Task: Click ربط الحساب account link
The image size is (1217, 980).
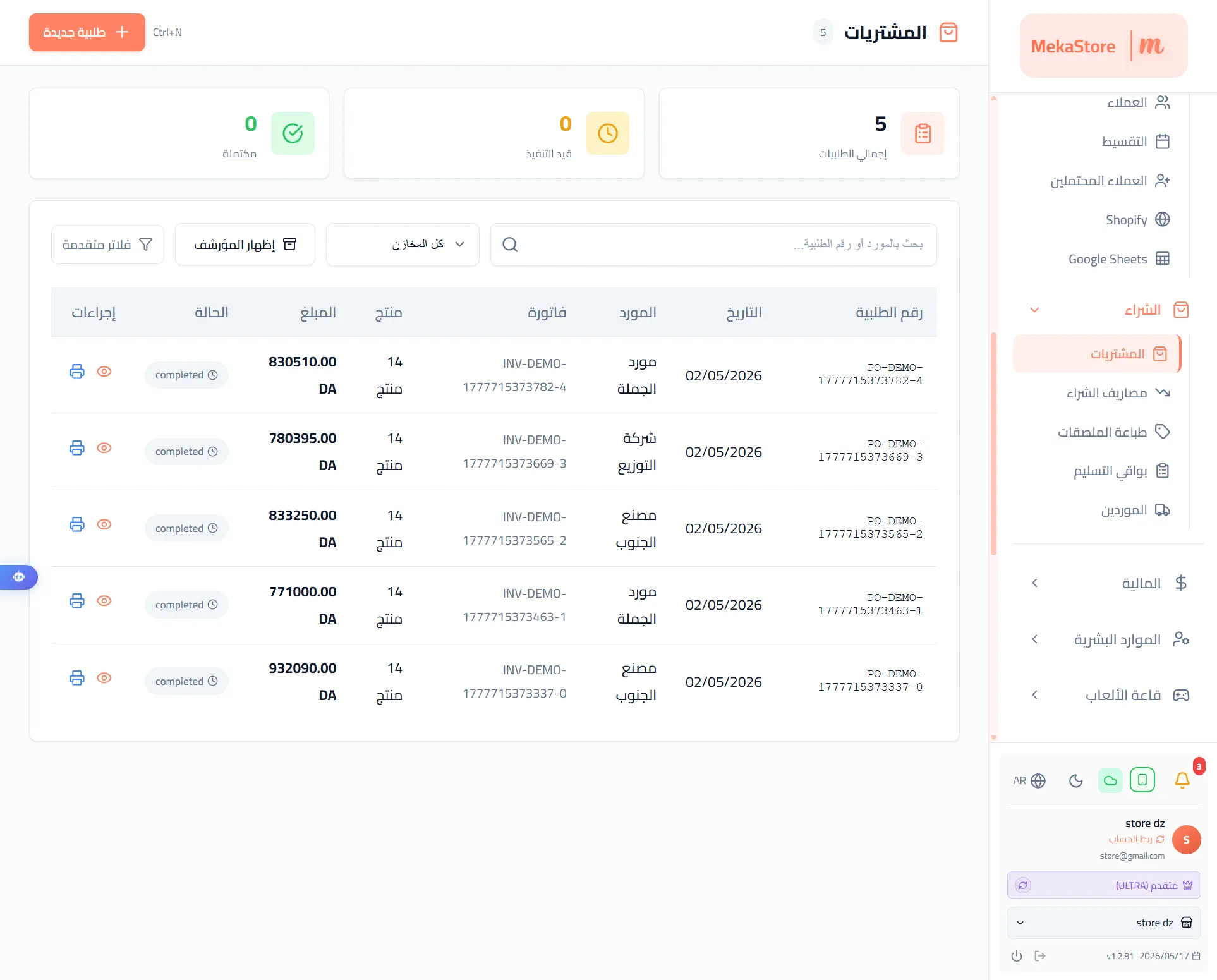Action: (1136, 839)
